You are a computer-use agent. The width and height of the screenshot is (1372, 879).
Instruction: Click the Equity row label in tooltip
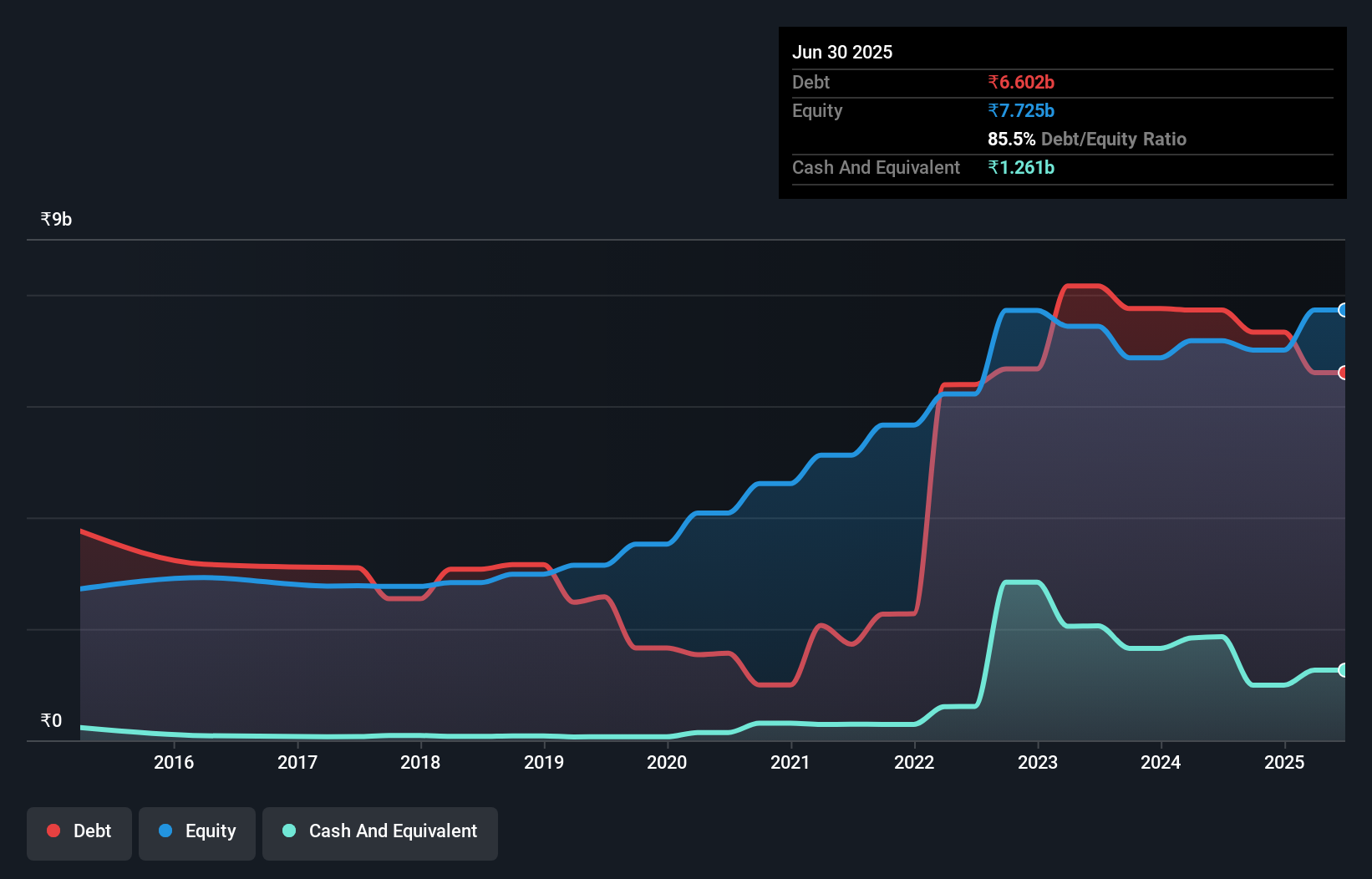817,110
